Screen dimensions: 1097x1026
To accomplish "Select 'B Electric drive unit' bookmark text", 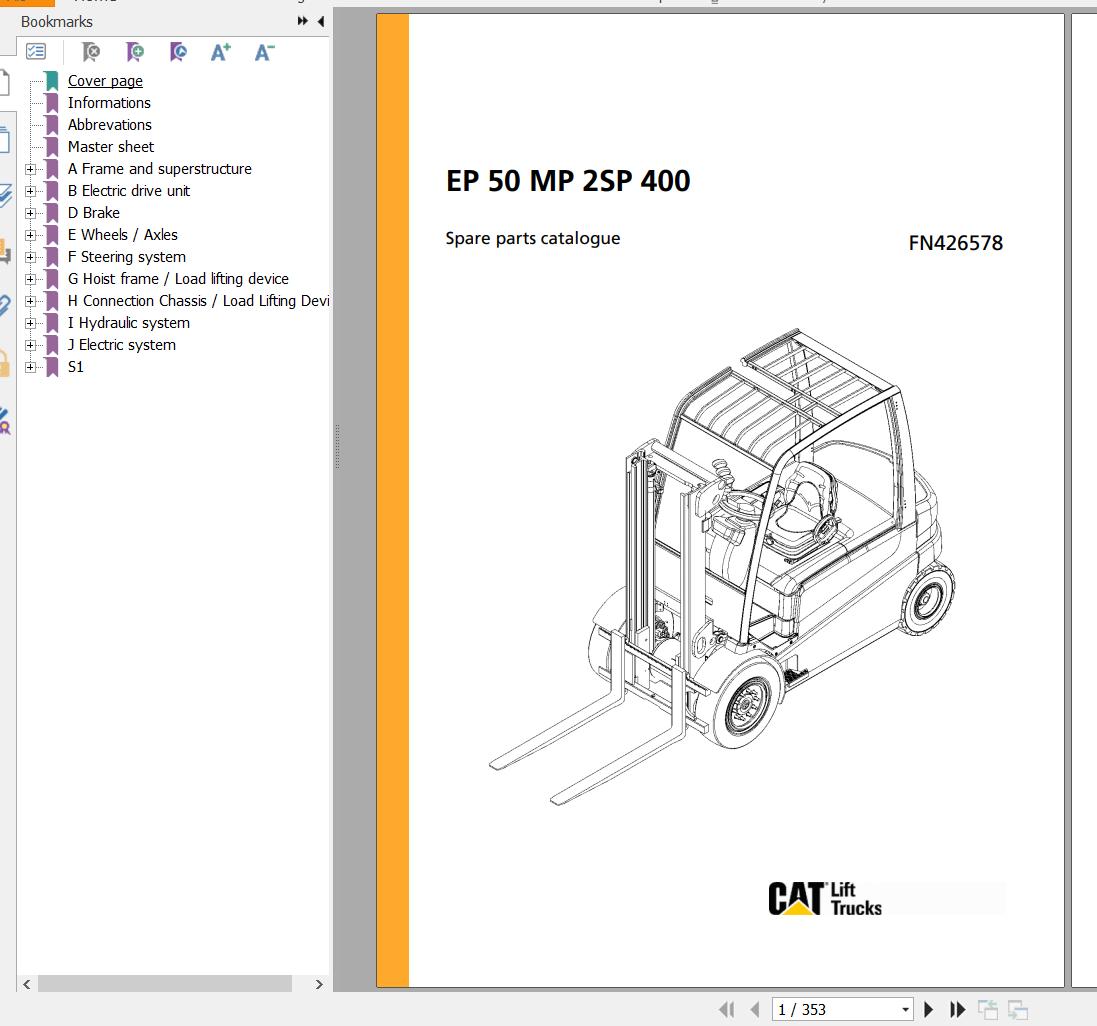I will (x=129, y=191).
